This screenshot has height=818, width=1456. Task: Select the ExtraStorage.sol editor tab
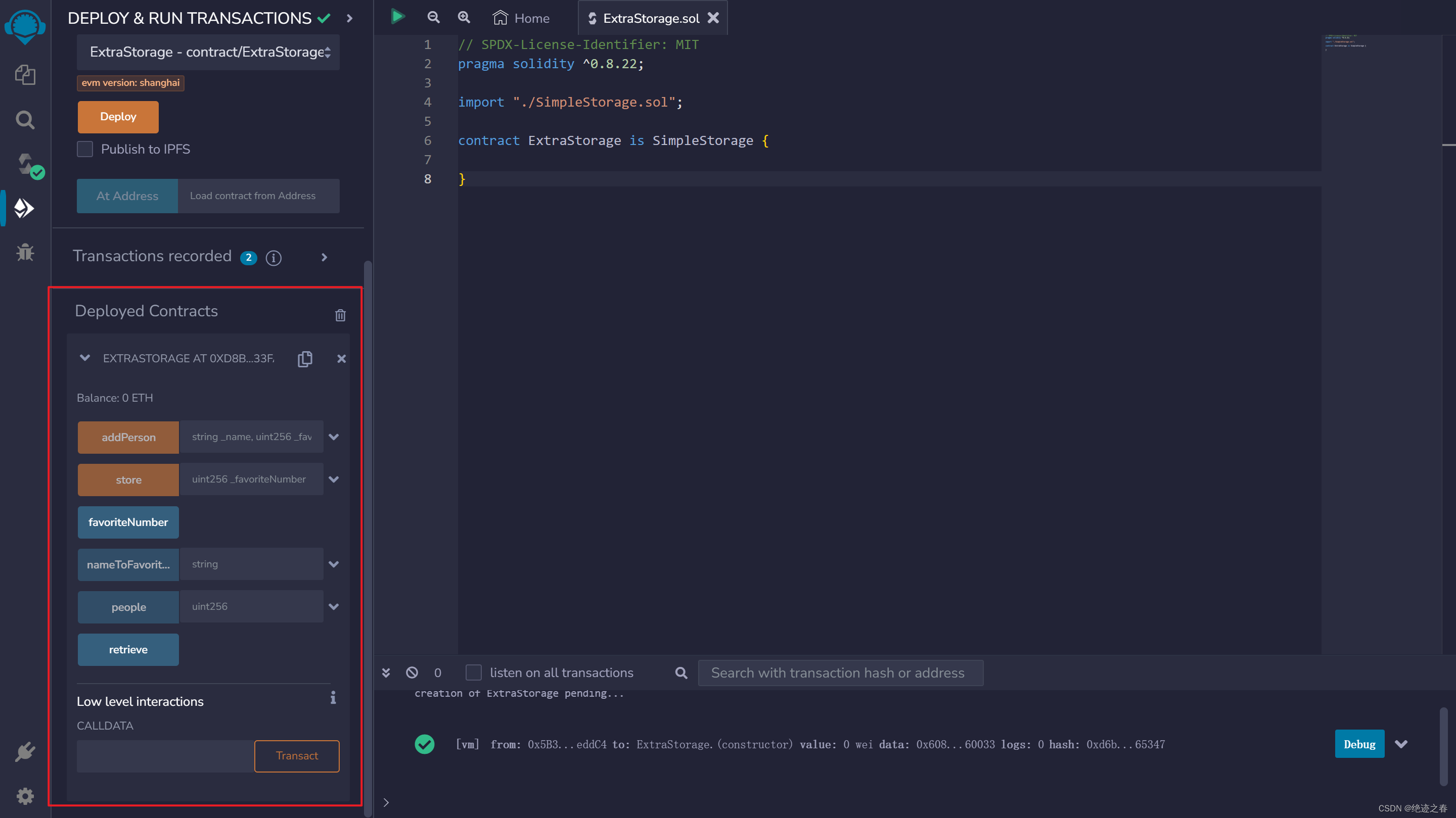point(651,18)
